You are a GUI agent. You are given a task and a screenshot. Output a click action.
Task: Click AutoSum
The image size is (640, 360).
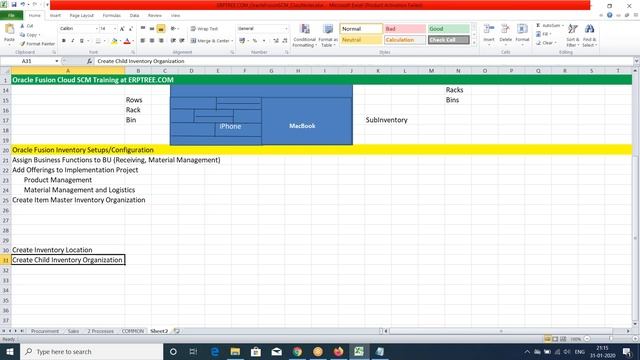[x=549, y=25]
